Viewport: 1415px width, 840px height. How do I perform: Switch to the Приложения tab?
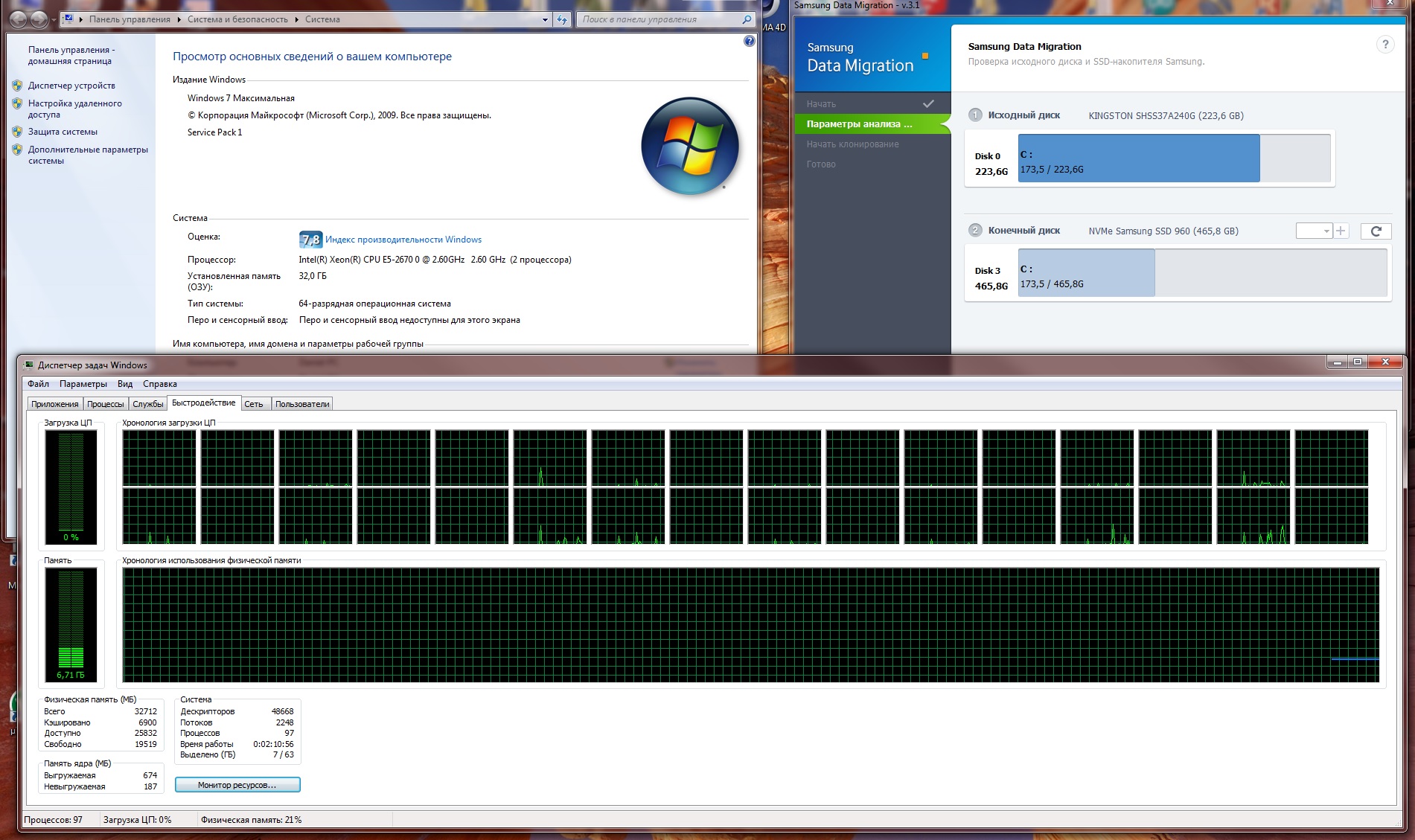coord(55,404)
